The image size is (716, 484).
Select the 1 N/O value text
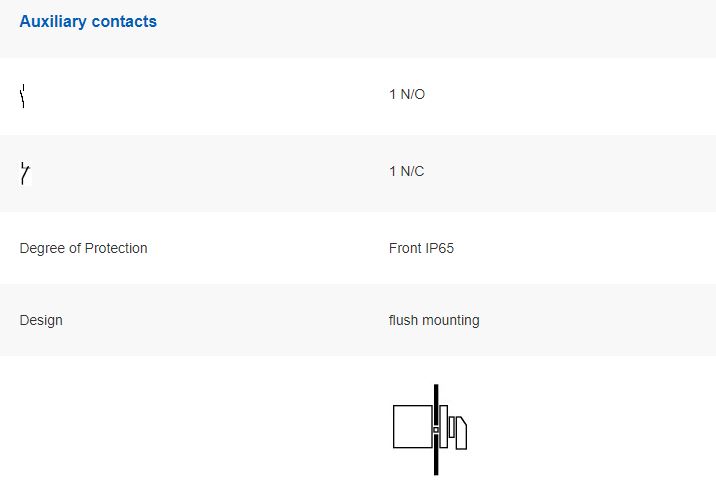tap(407, 94)
